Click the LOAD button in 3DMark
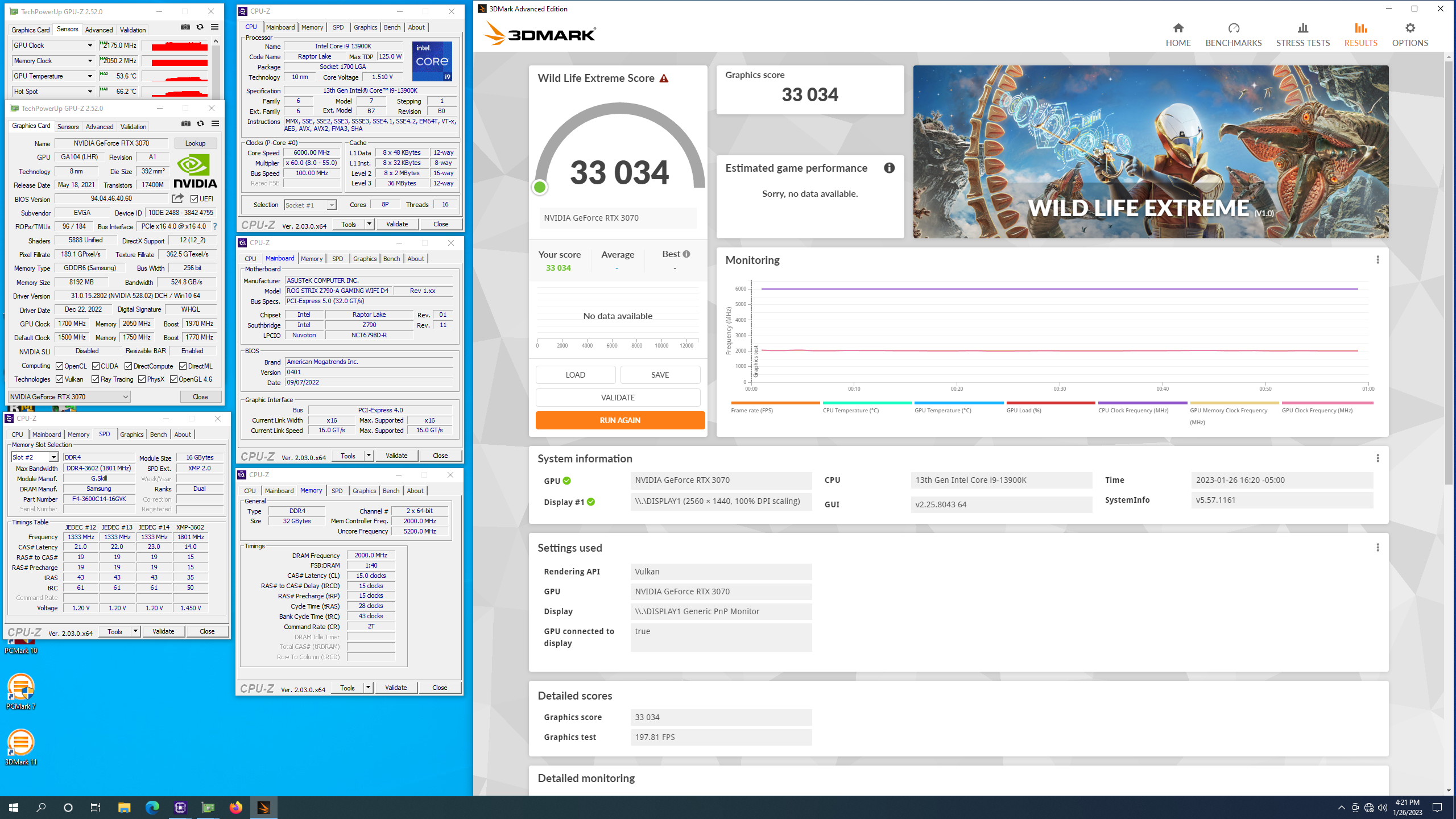 coord(575,375)
